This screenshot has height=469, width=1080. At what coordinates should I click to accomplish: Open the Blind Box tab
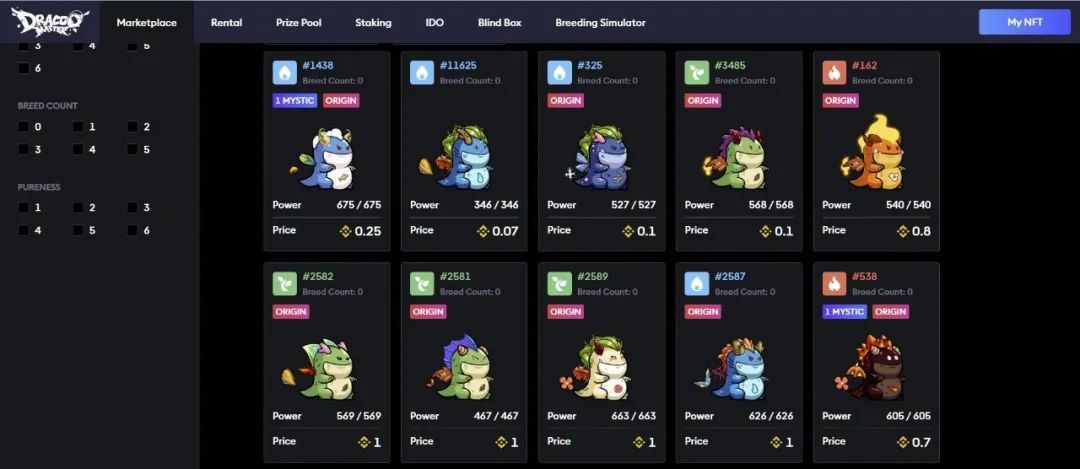[499, 23]
